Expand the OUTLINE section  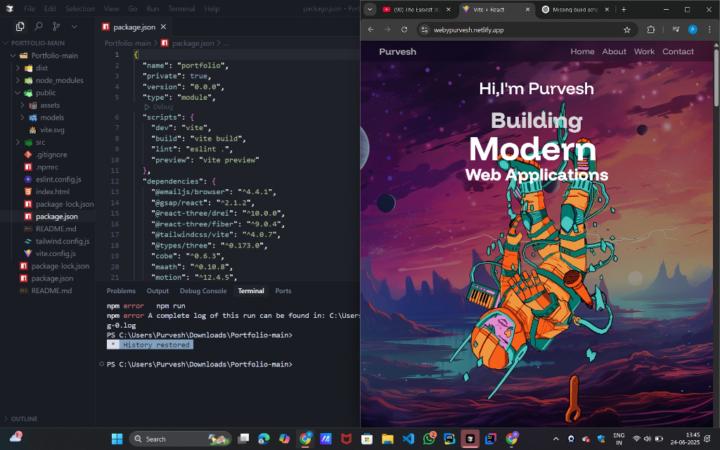coord(24,418)
